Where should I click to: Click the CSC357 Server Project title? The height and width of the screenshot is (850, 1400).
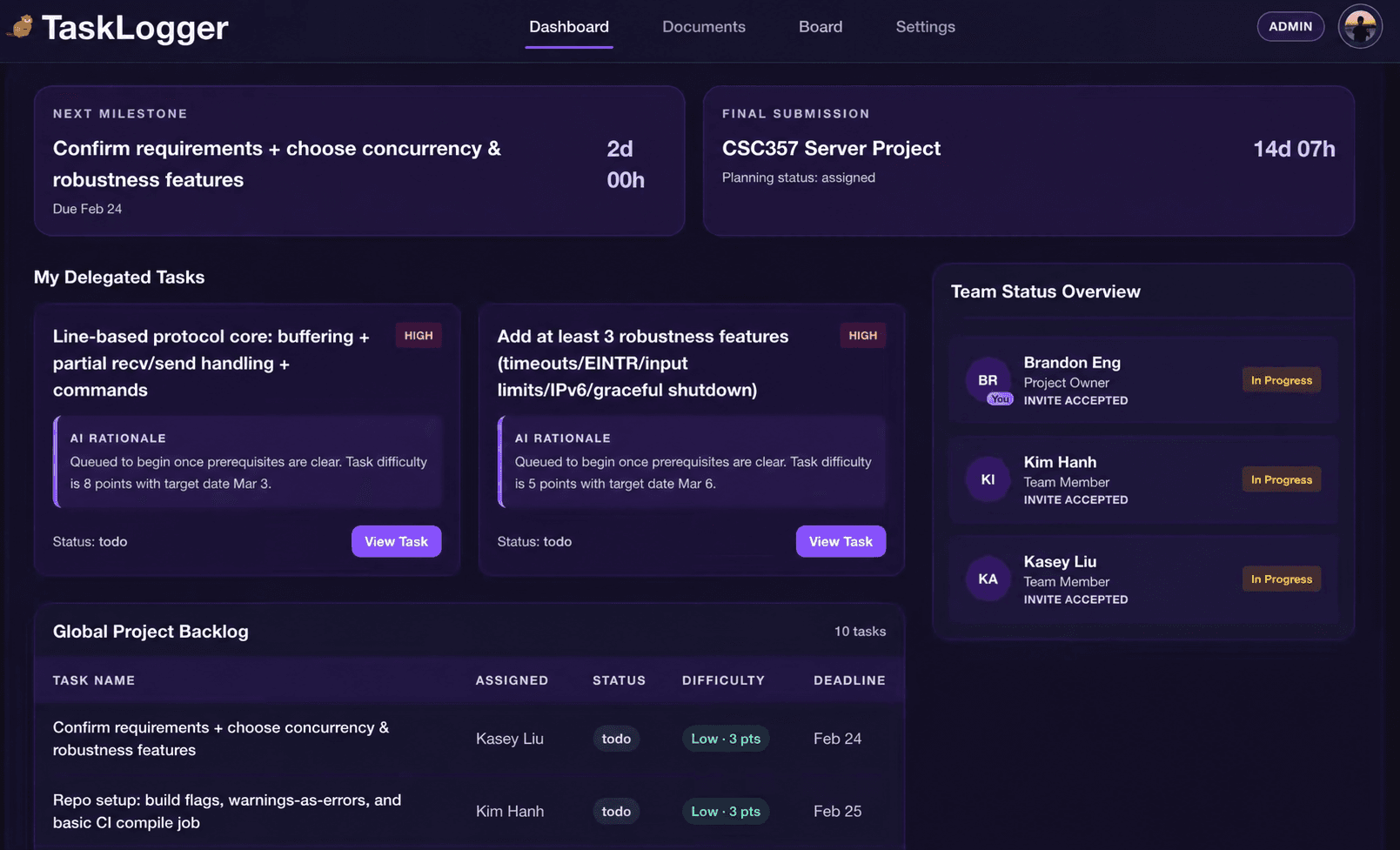[831, 148]
